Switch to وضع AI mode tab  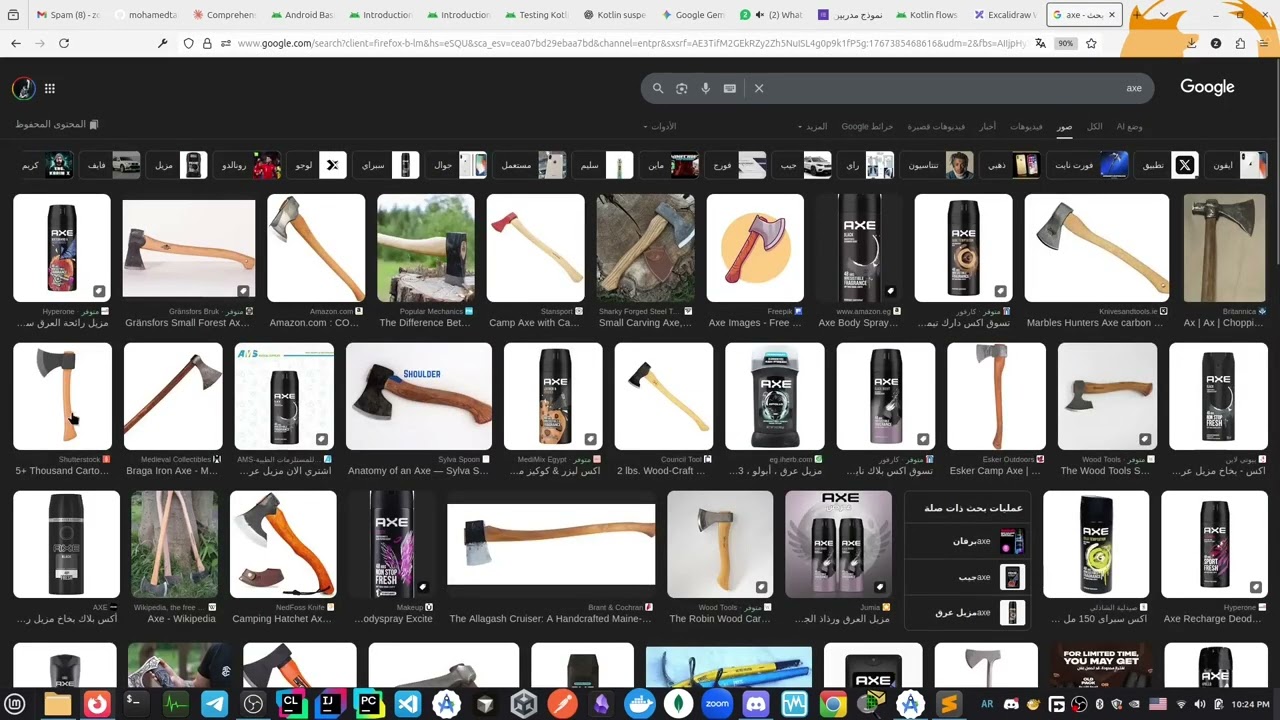coord(1129,126)
